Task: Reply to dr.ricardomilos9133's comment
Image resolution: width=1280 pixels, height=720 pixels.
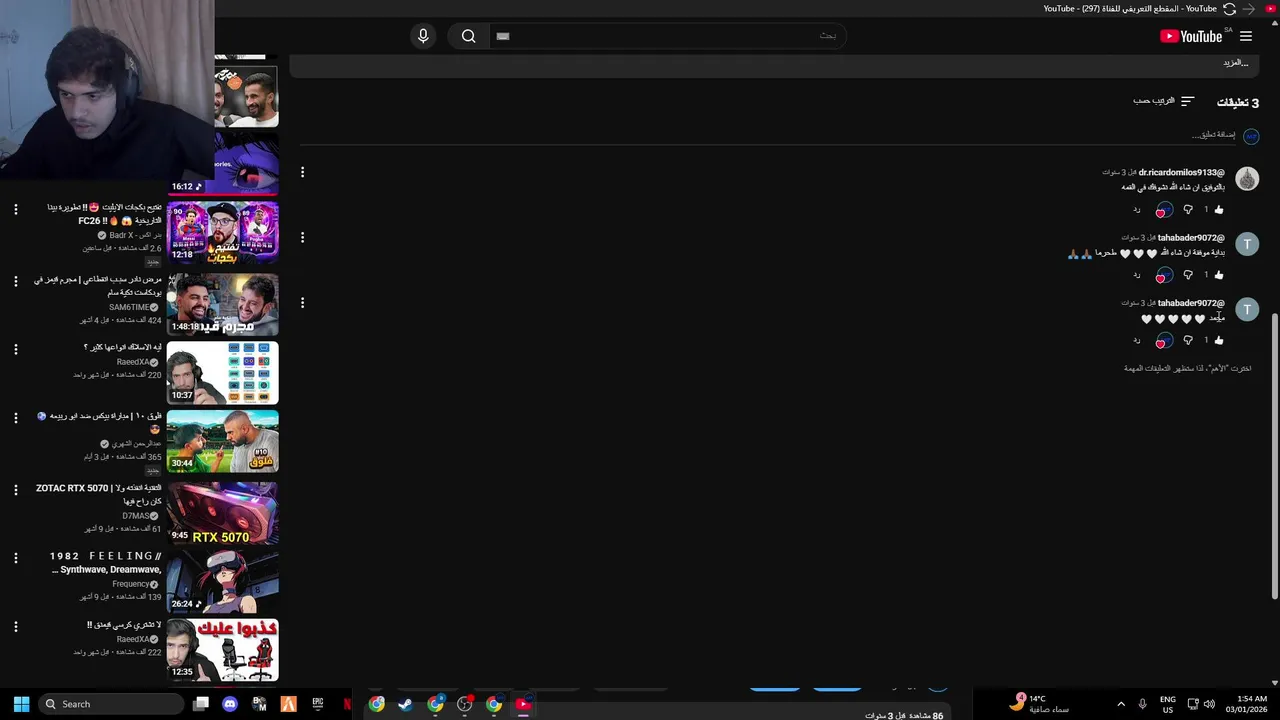Action: (x=1137, y=209)
